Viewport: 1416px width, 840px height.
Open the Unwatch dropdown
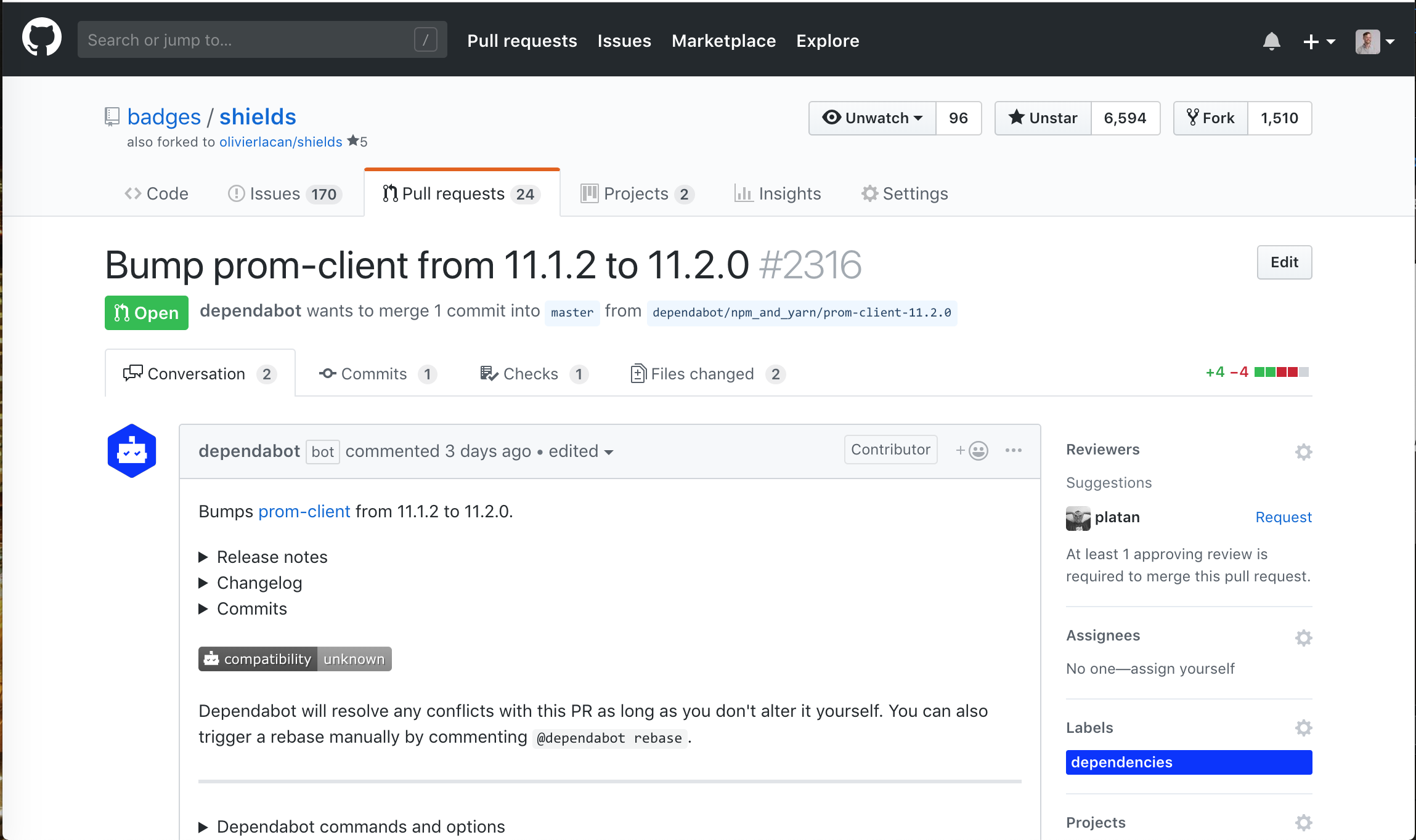[873, 118]
